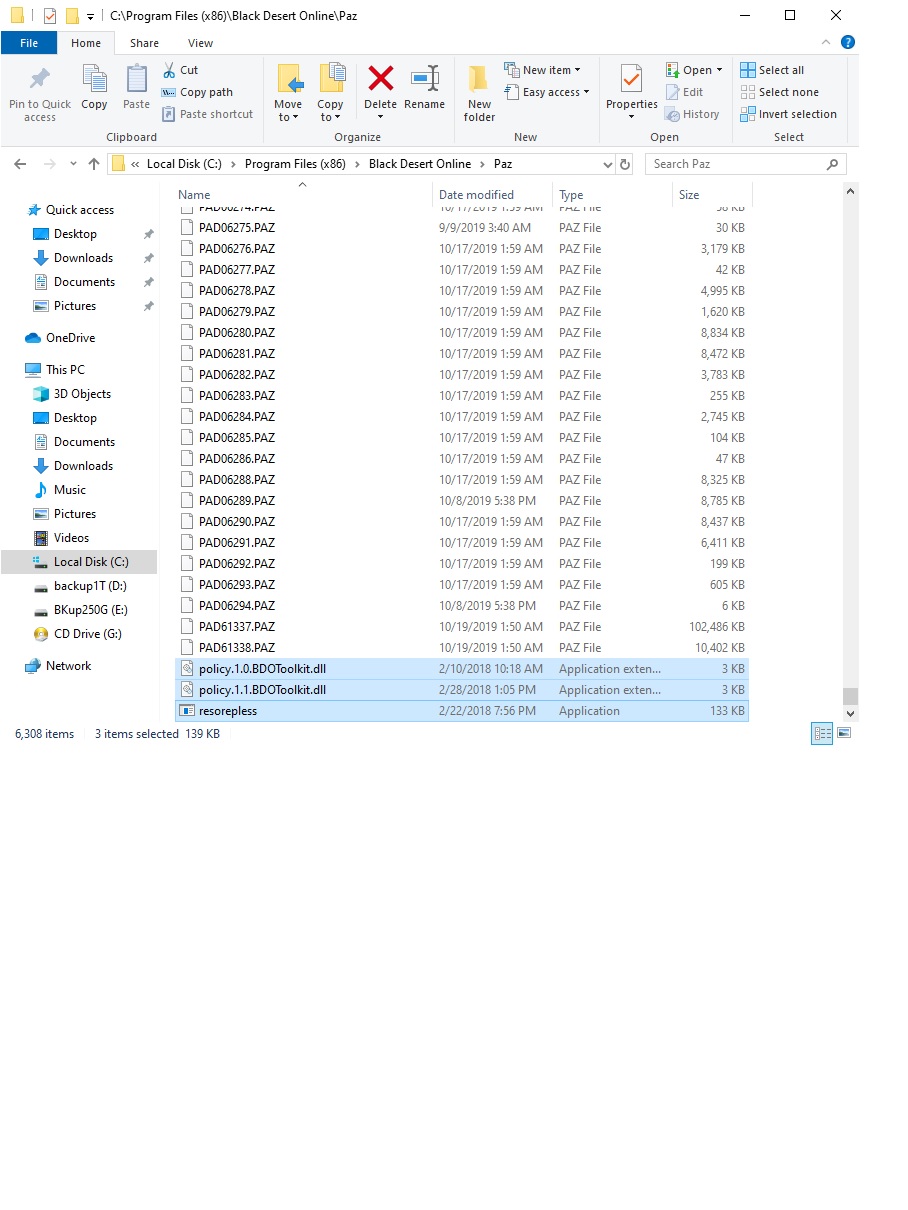The image size is (908, 1210).
Task: Expand the Move to dropdown
Action: [288, 117]
